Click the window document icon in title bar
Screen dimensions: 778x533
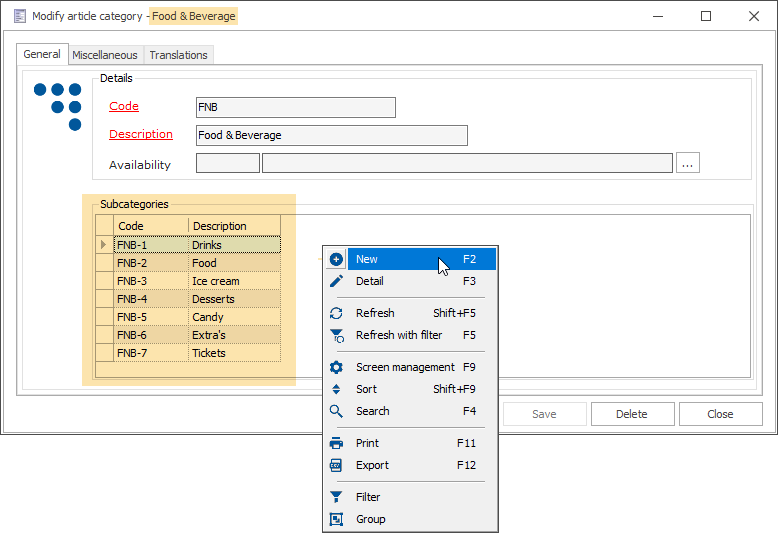tap(20, 16)
